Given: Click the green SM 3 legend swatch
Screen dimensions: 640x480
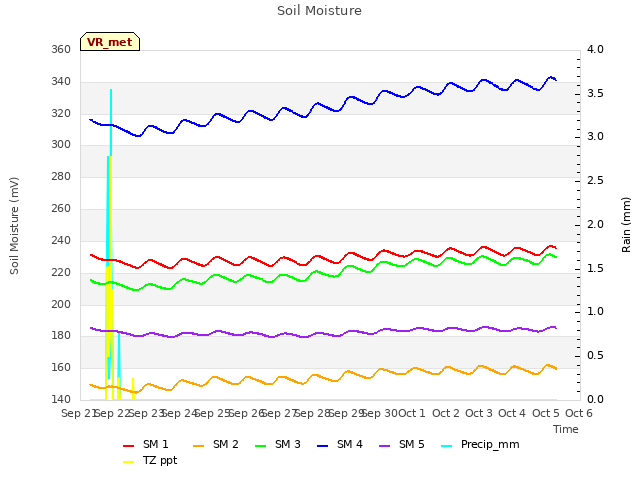Looking at the screenshot, I should coord(261,446).
